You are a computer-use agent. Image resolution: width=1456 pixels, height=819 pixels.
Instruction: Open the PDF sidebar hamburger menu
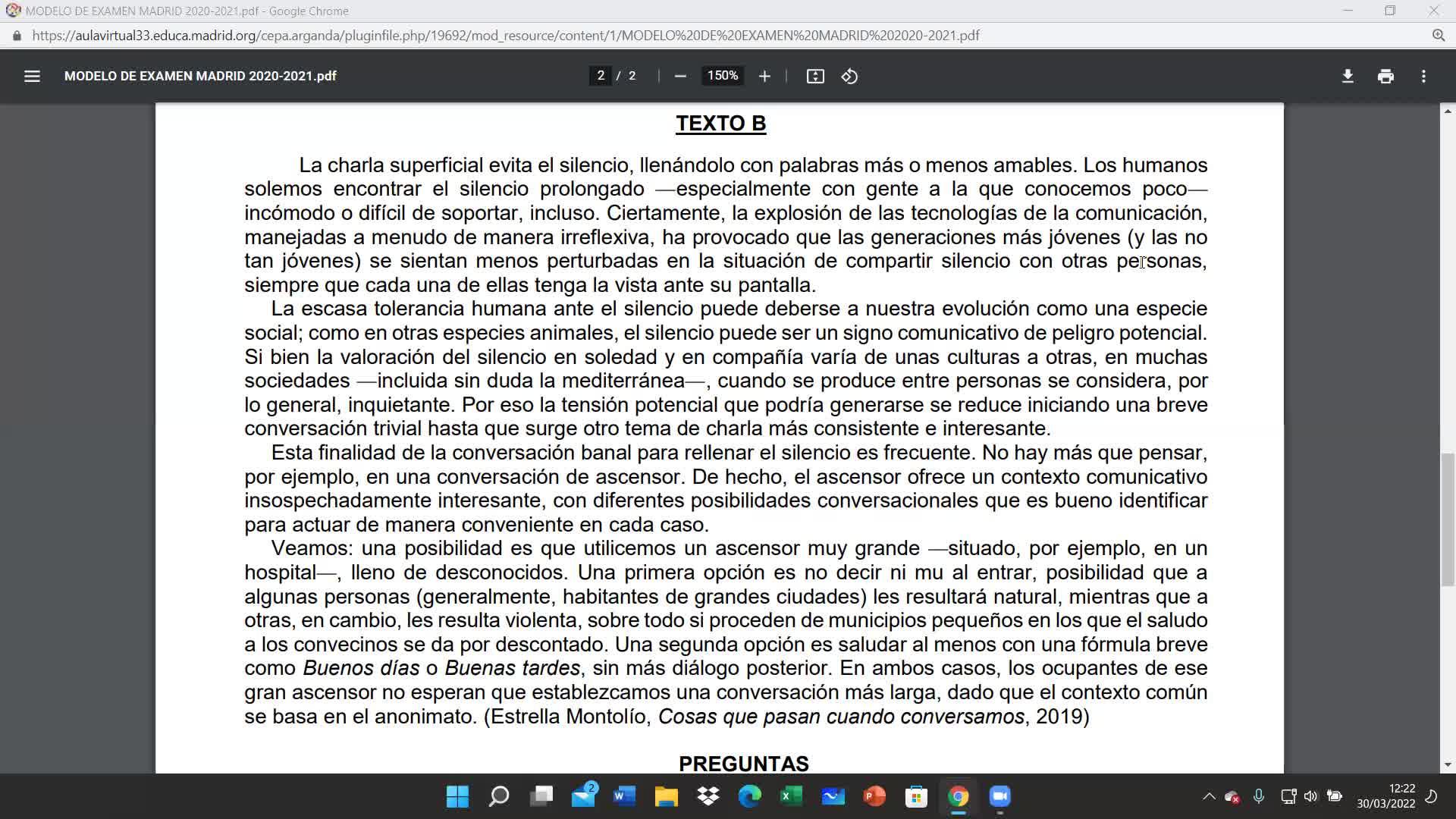coord(32,76)
